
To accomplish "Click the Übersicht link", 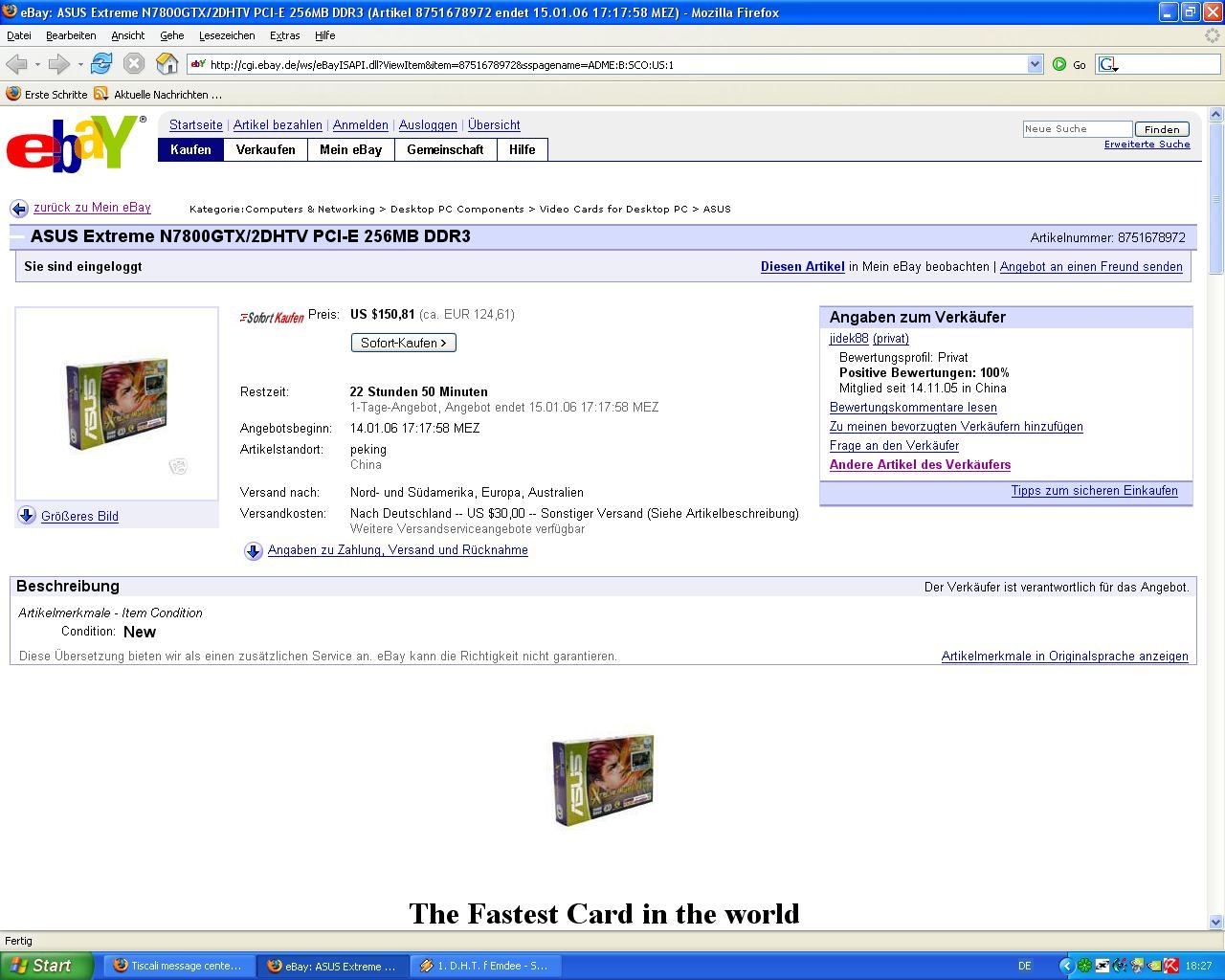I will [x=494, y=125].
